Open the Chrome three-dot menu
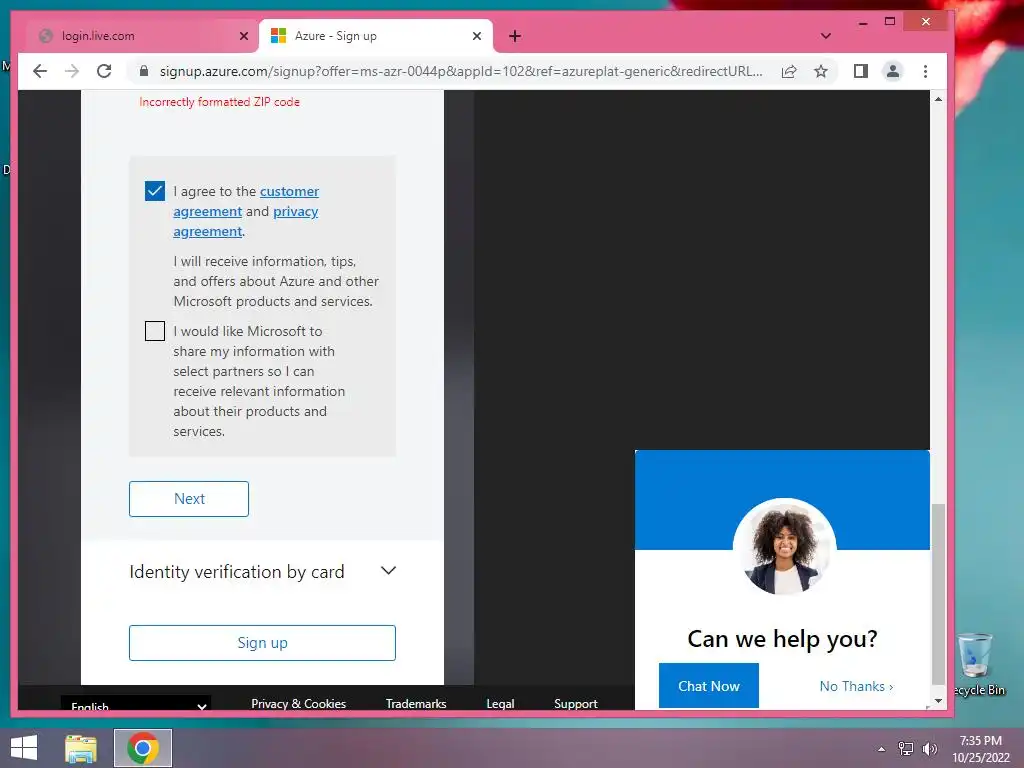Screen dimensions: 1024x768 (925, 71)
